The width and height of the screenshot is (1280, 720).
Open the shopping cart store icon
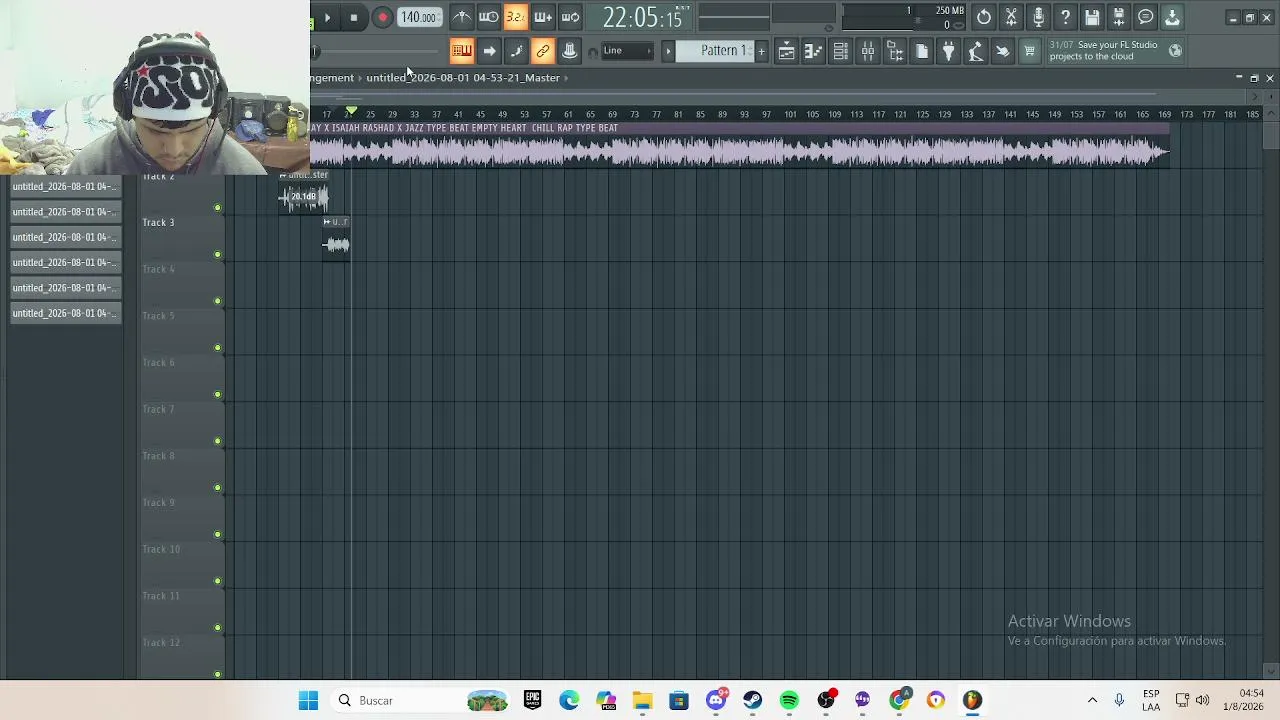(1029, 52)
